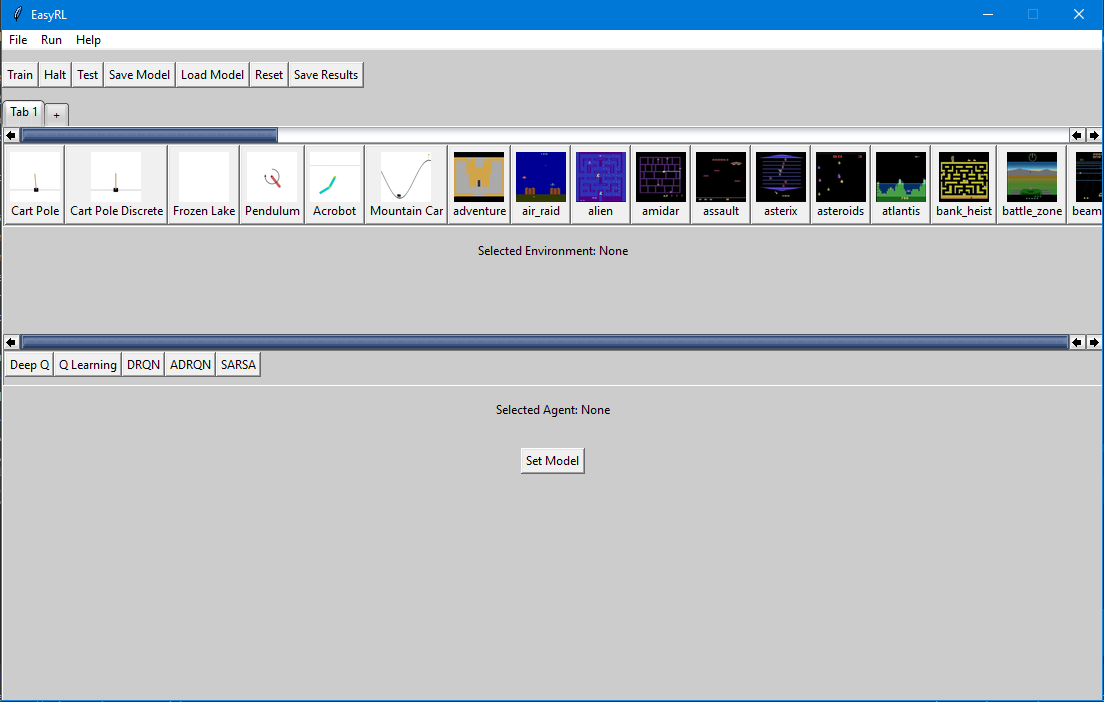
Task: Add a new tab with plus button
Action: point(56,115)
